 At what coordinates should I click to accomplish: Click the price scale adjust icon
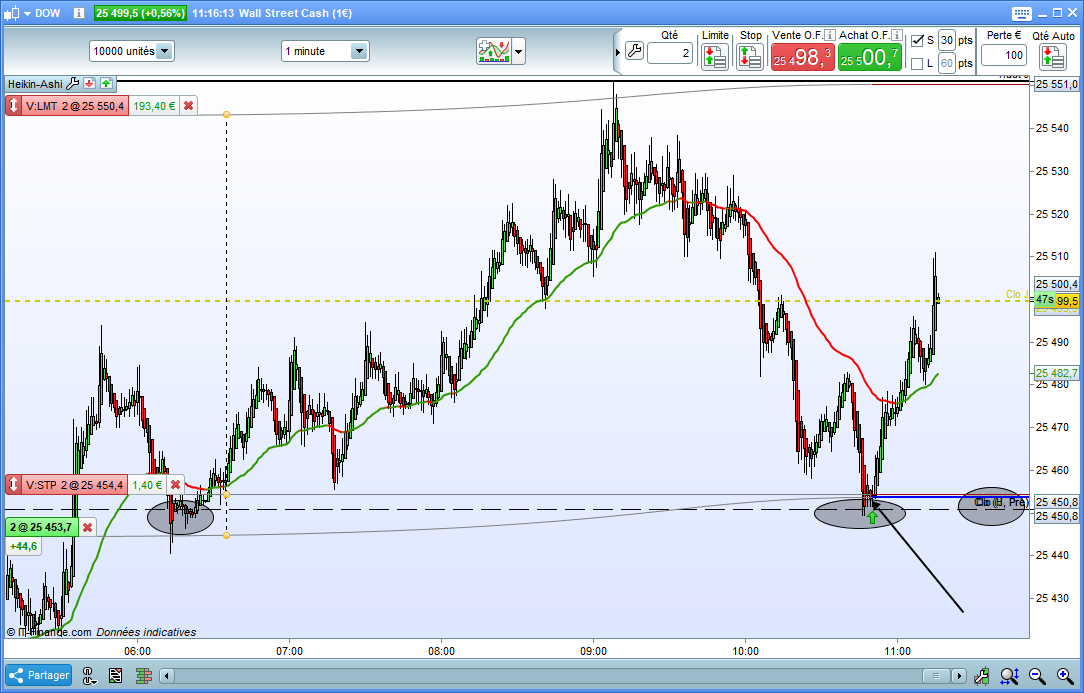pyautogui.click(x=981, y=676)
